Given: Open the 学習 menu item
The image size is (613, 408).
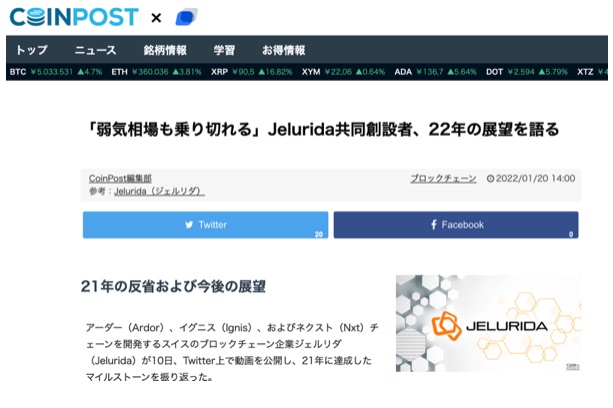Looking at the screenshot, I should (x=224, y=50).
